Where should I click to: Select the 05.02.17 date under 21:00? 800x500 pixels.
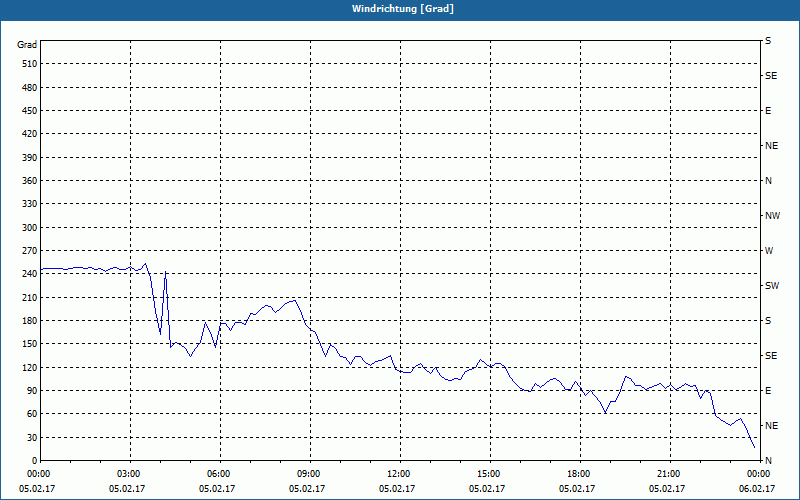pyautogui.click(x=667, y=489)
